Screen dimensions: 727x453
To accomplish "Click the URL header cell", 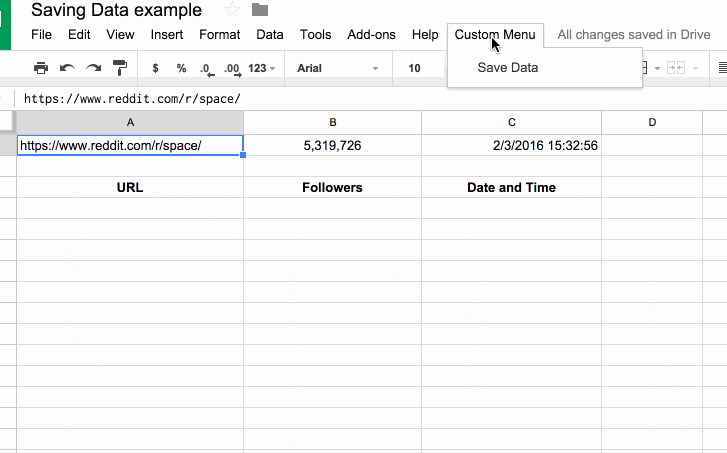I will click(x=130, y=187).
